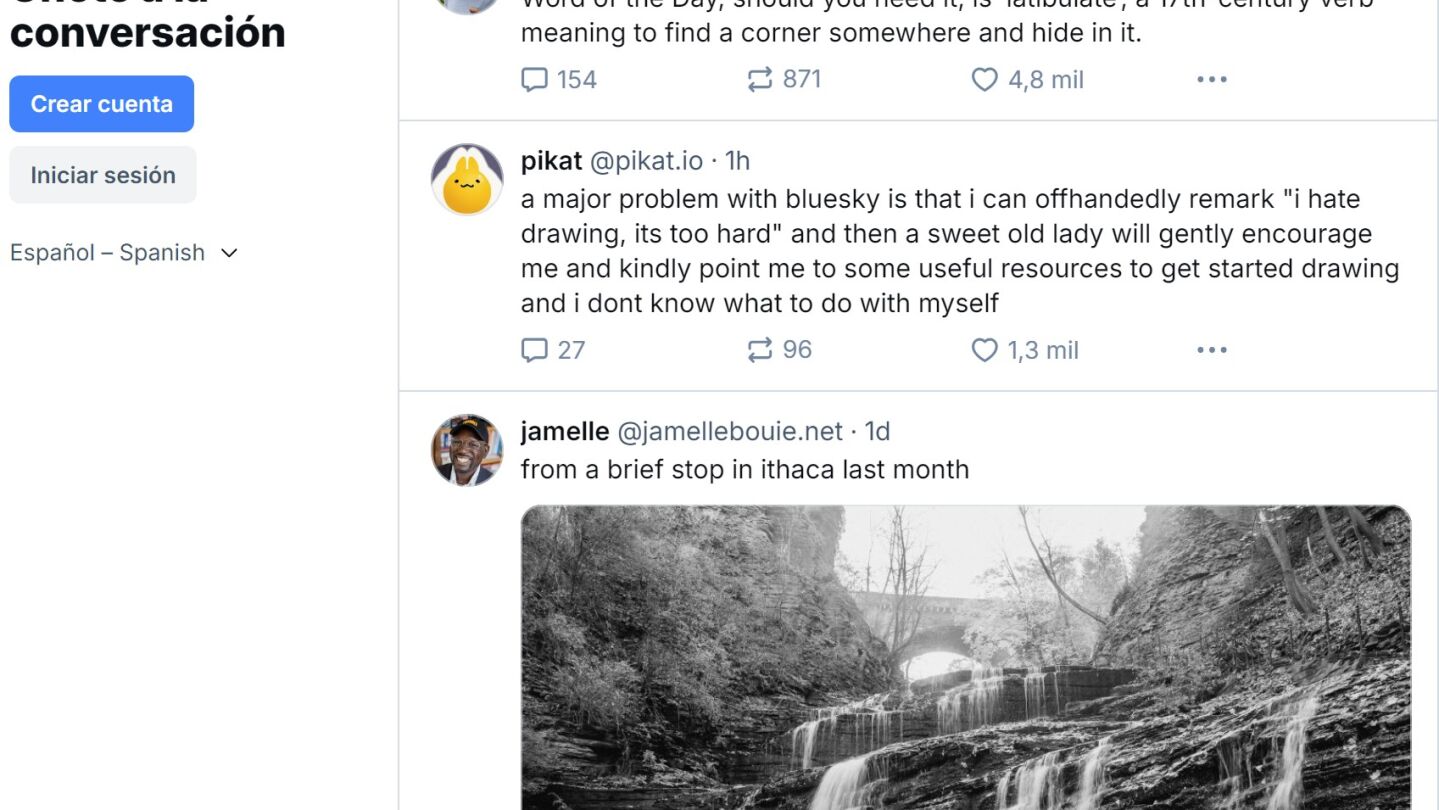Click the 1d timestamp on jamelle's post
This screenshot has height=810, width=1439.
(x=877, y=431)
